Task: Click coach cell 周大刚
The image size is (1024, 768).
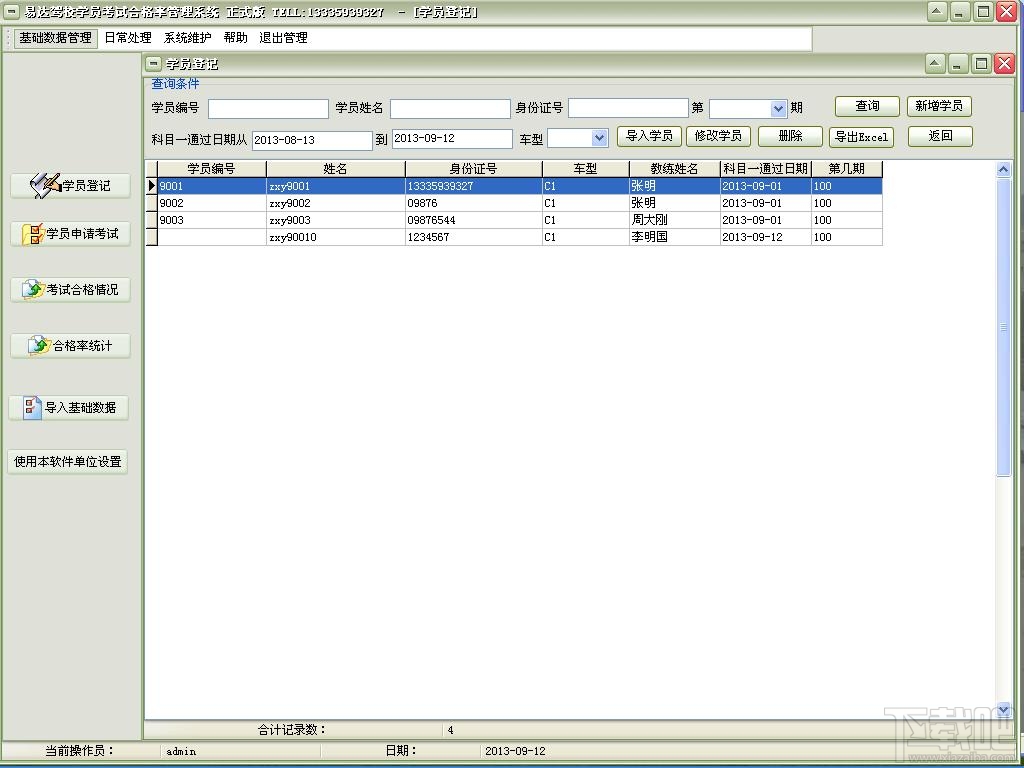Action: coord(675,220)
